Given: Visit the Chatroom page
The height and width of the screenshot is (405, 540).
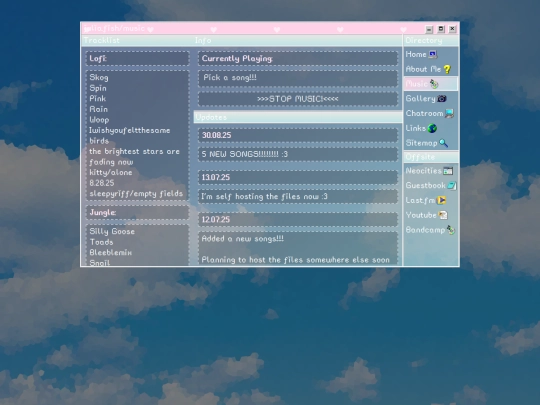Looking at the screenshot, I should [430, 113].
